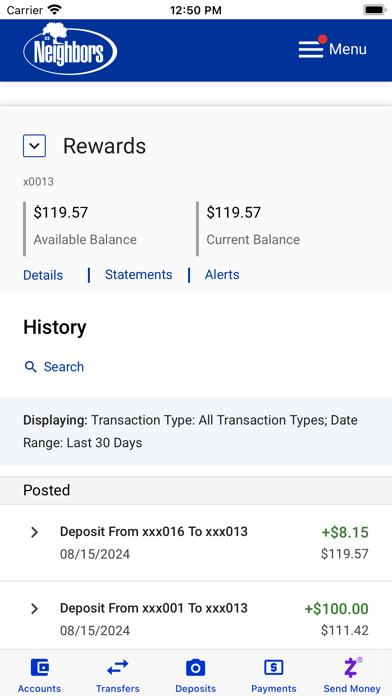Tap the battery status icon
The height and width of the screenshot is (696, 392).
pos(375,10)
